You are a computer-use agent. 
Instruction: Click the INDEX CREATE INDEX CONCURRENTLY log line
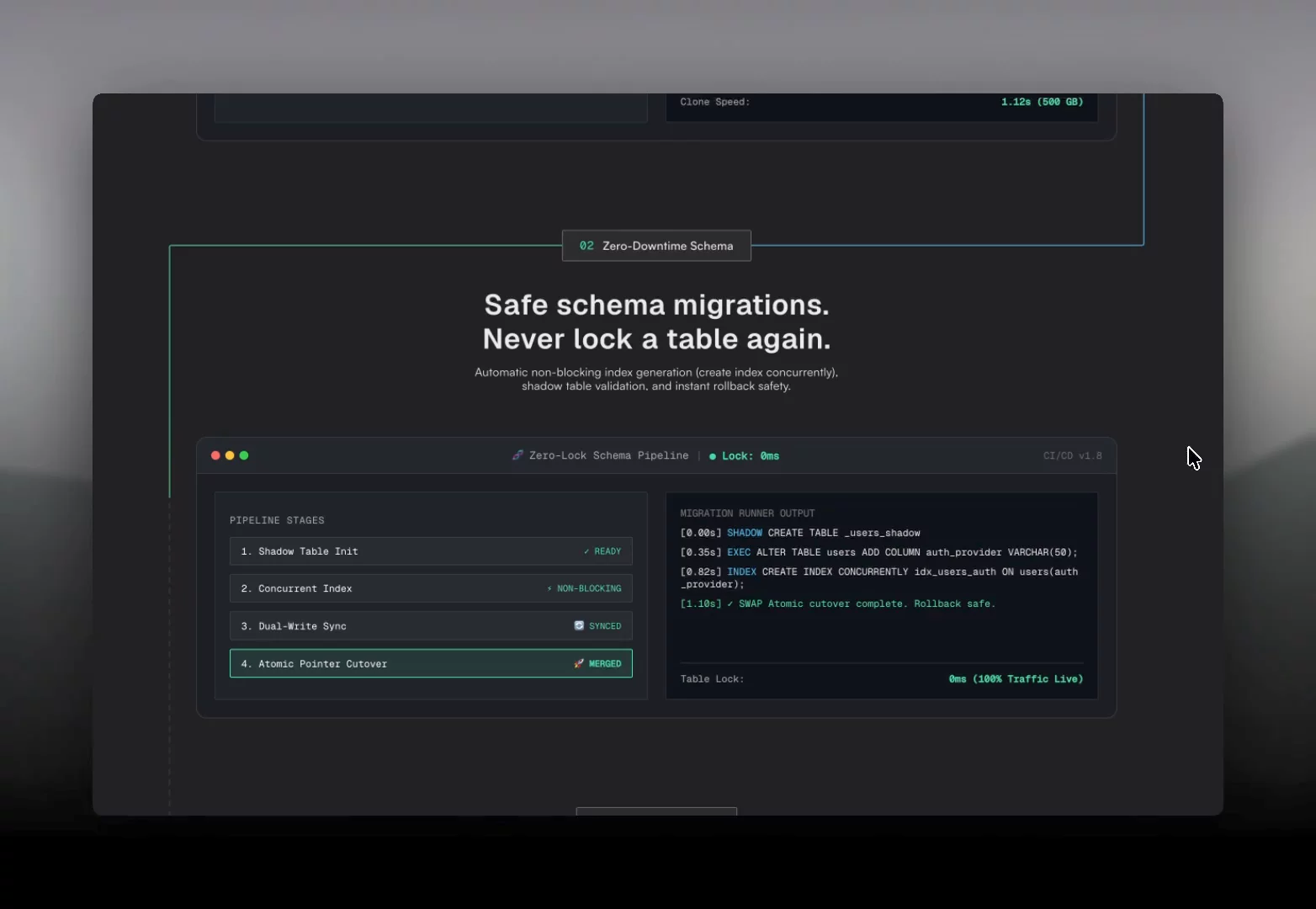click(878, 577)
